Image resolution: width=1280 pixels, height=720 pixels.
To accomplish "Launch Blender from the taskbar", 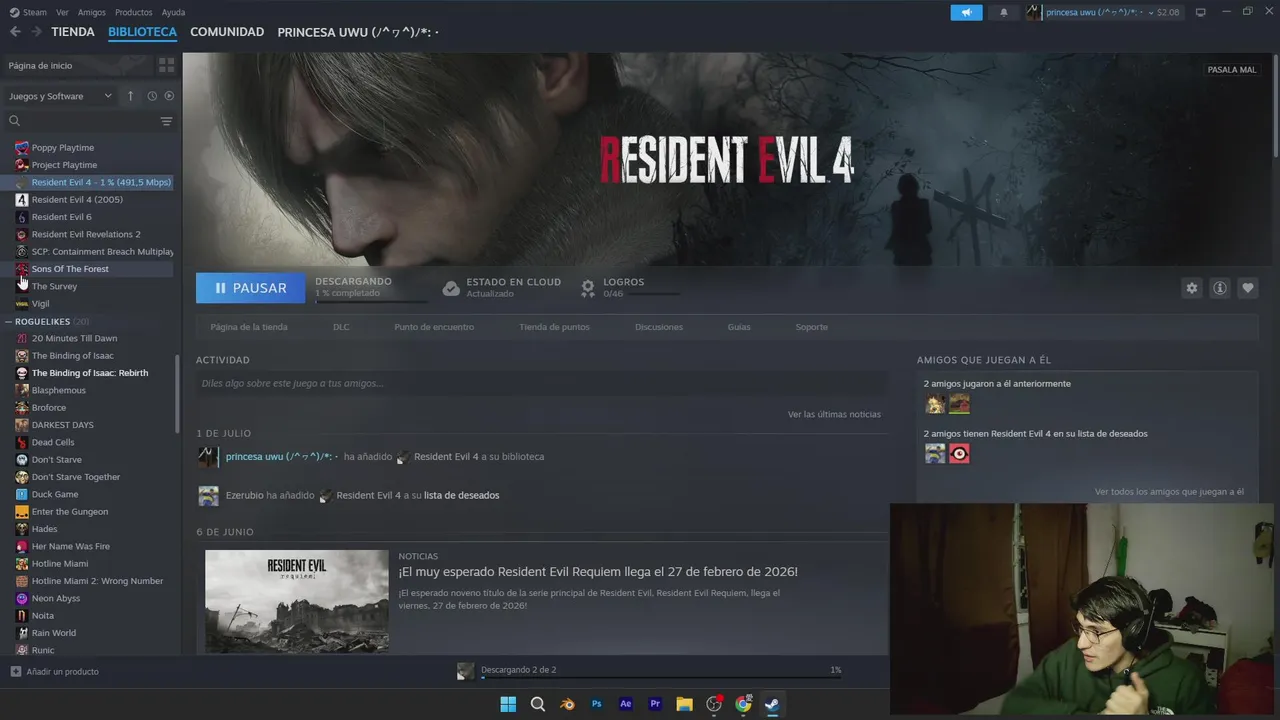I will coord(567,704).
